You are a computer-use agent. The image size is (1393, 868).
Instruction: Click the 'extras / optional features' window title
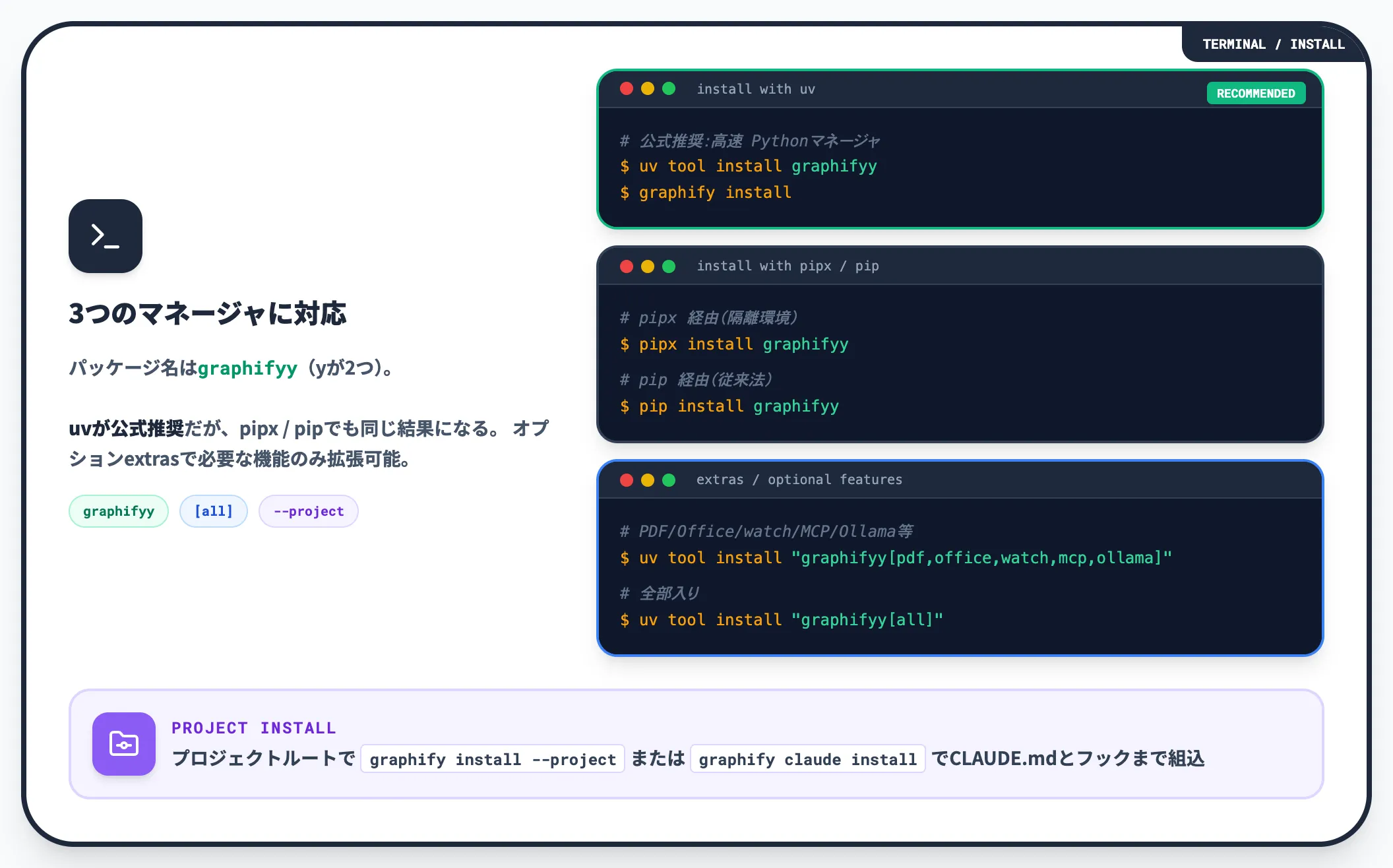(799, 480)
